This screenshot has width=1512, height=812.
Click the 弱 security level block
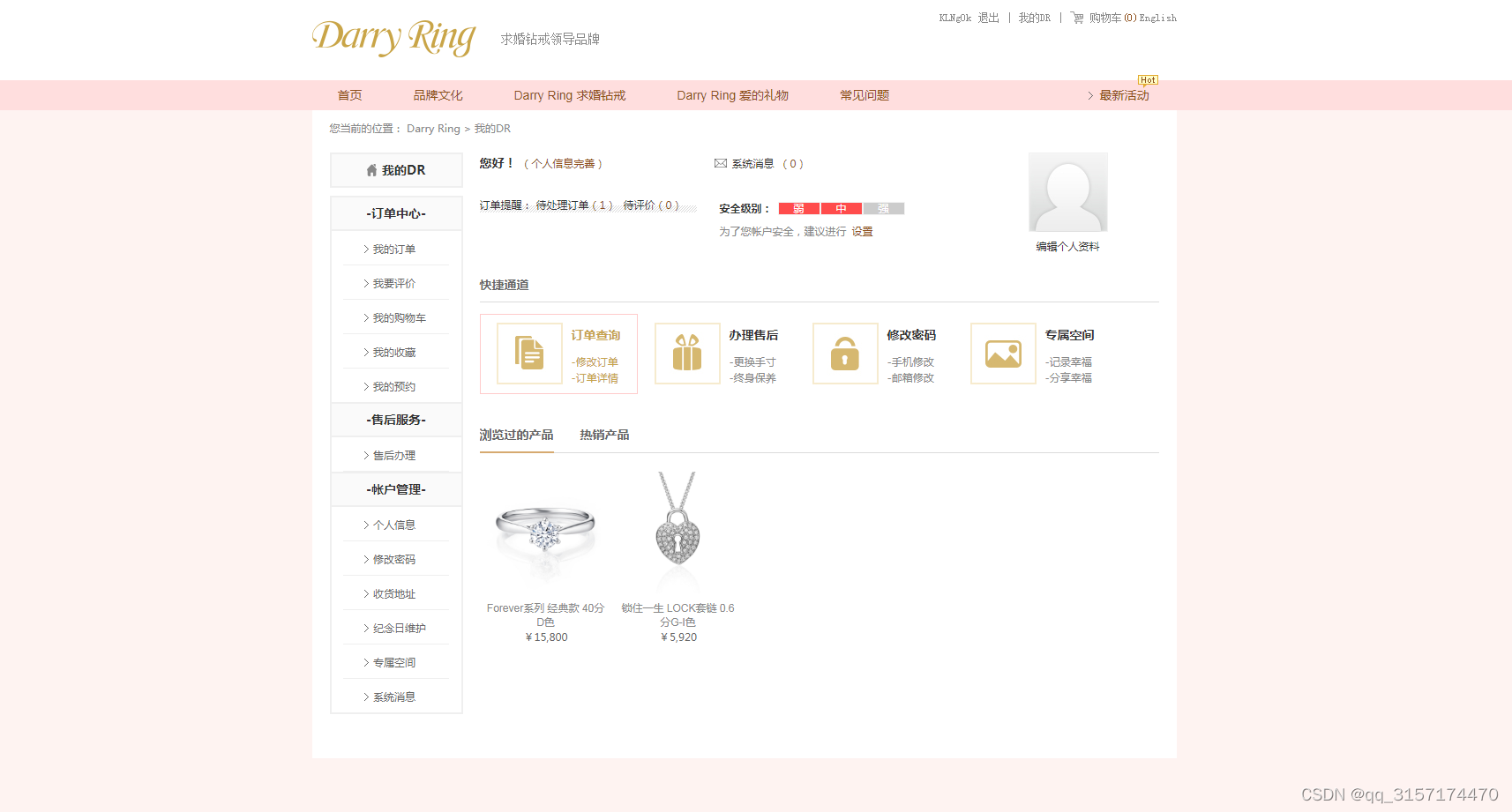point(799,209)
